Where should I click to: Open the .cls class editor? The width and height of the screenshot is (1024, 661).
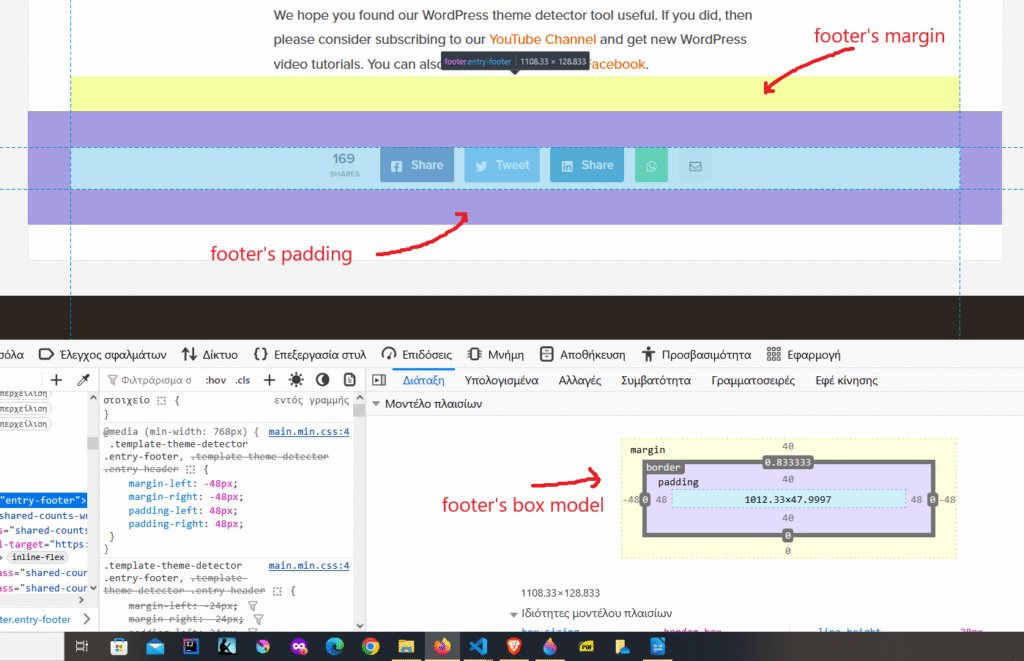click(242, 380)
